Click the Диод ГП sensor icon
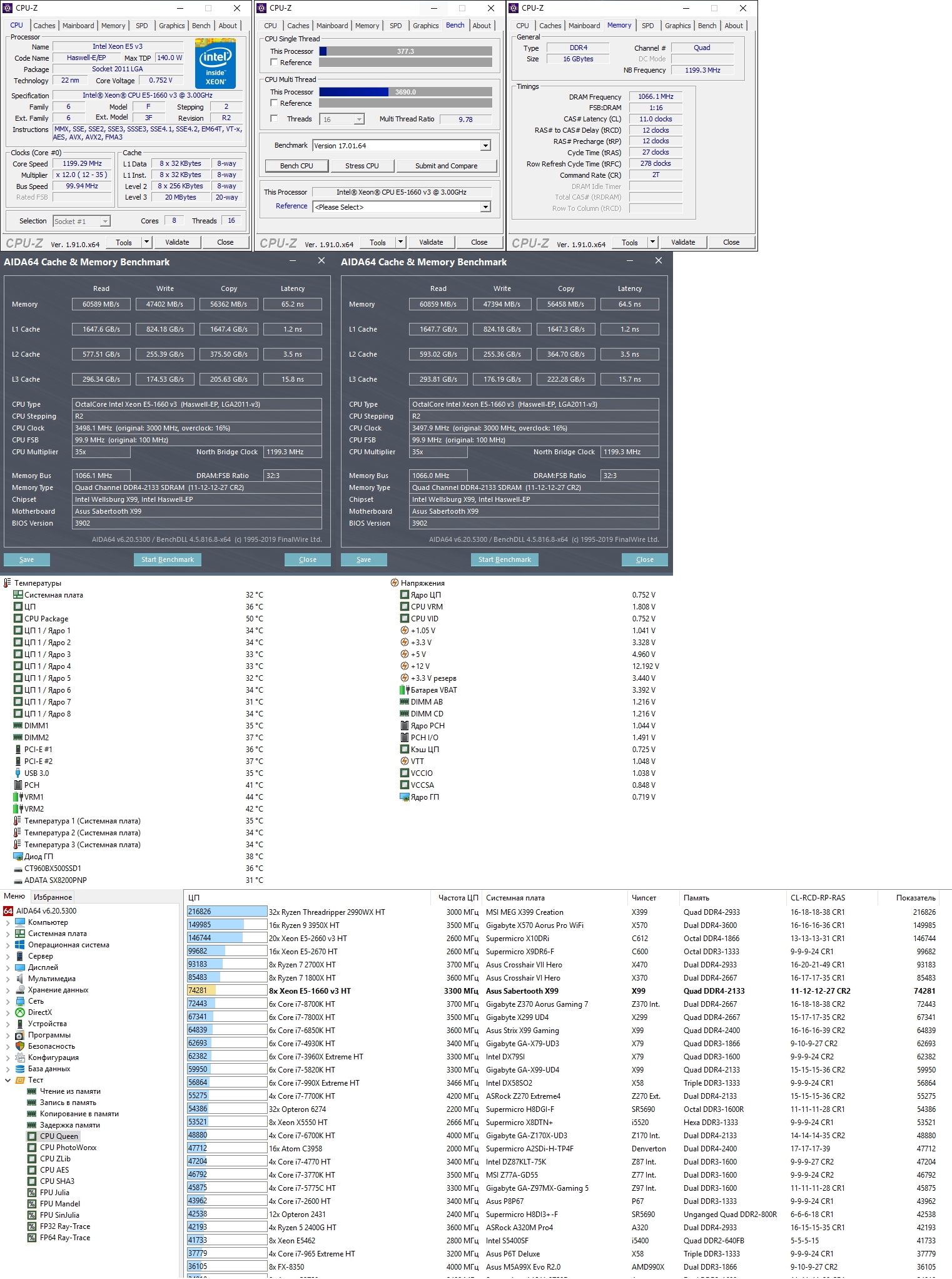 coord(18,857)
